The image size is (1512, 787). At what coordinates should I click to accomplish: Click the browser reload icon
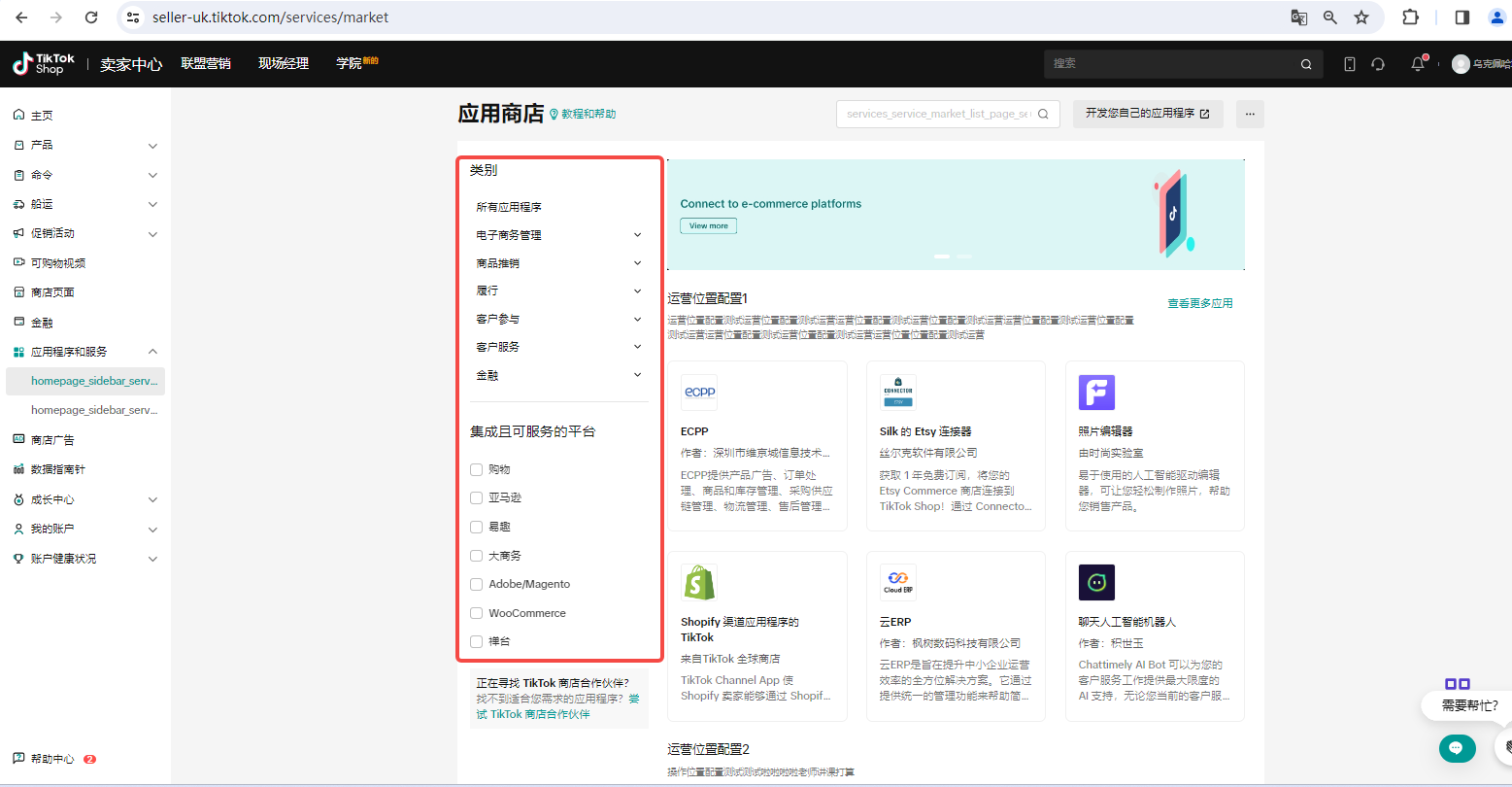[91, 17]
